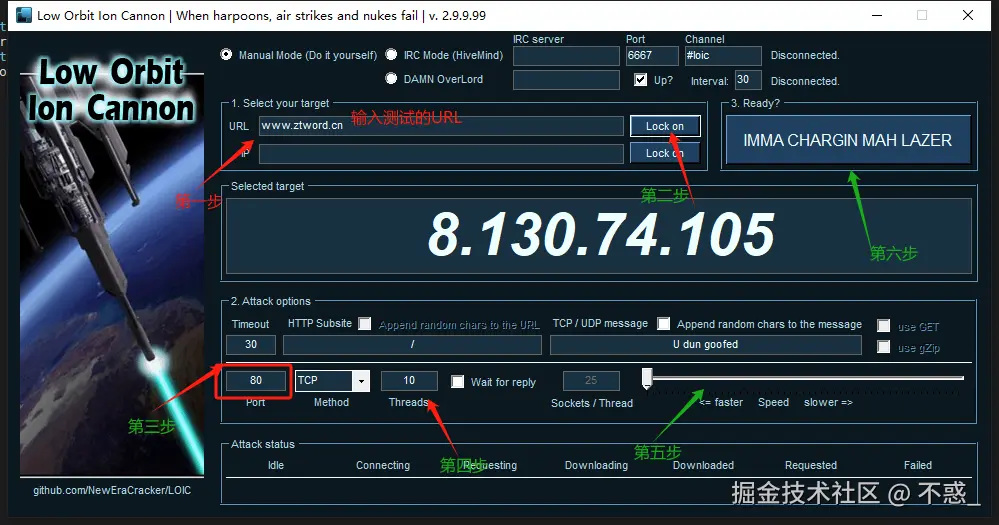Click the first Disconnected. status text
Viewport: 999px width, 525px height.
click(x=805, y=55)
